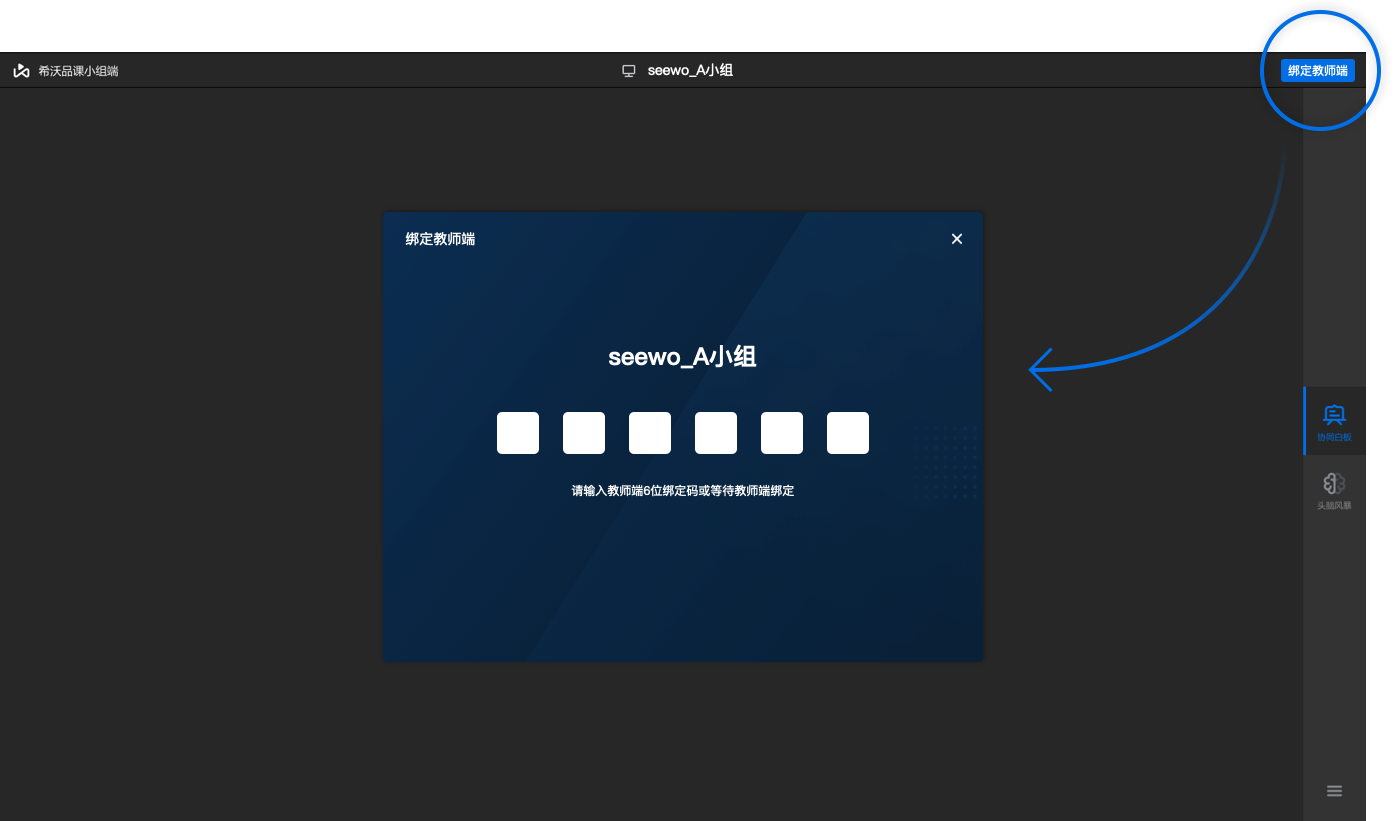1394x821 pixels.
Task: Click the 绑定教师端 dialog title text
Action: [440, 239]
